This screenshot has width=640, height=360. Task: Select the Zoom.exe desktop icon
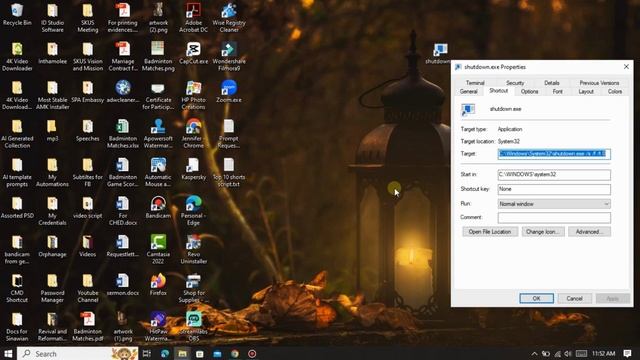pyautogui.click(x=229, y=91)
